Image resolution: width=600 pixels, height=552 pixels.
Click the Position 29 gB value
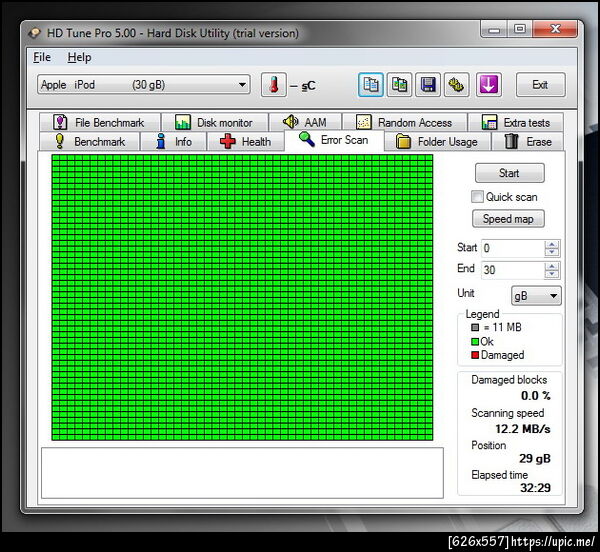(535, 459)
